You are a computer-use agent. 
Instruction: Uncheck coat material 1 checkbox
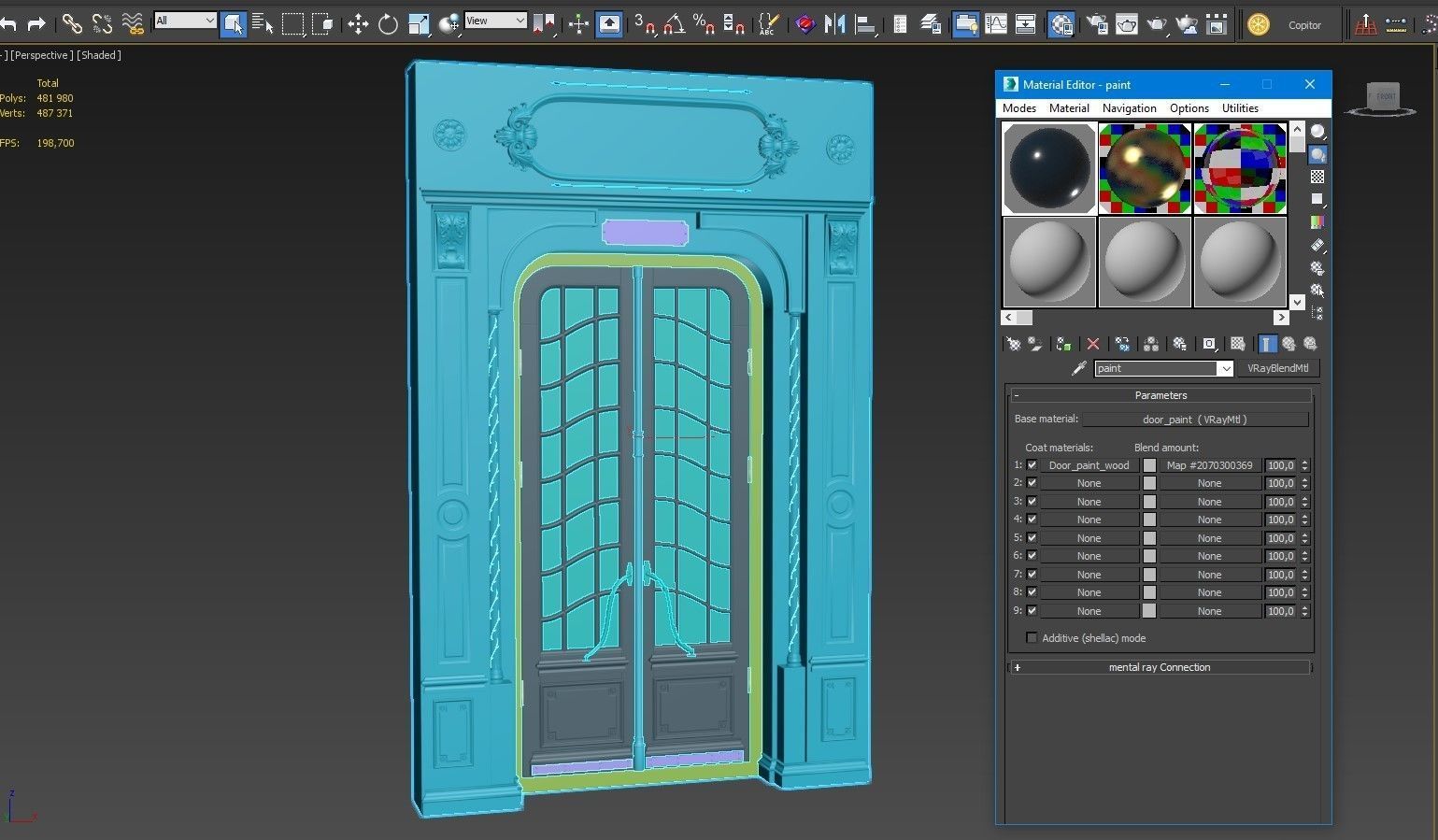pos(1032,465)
